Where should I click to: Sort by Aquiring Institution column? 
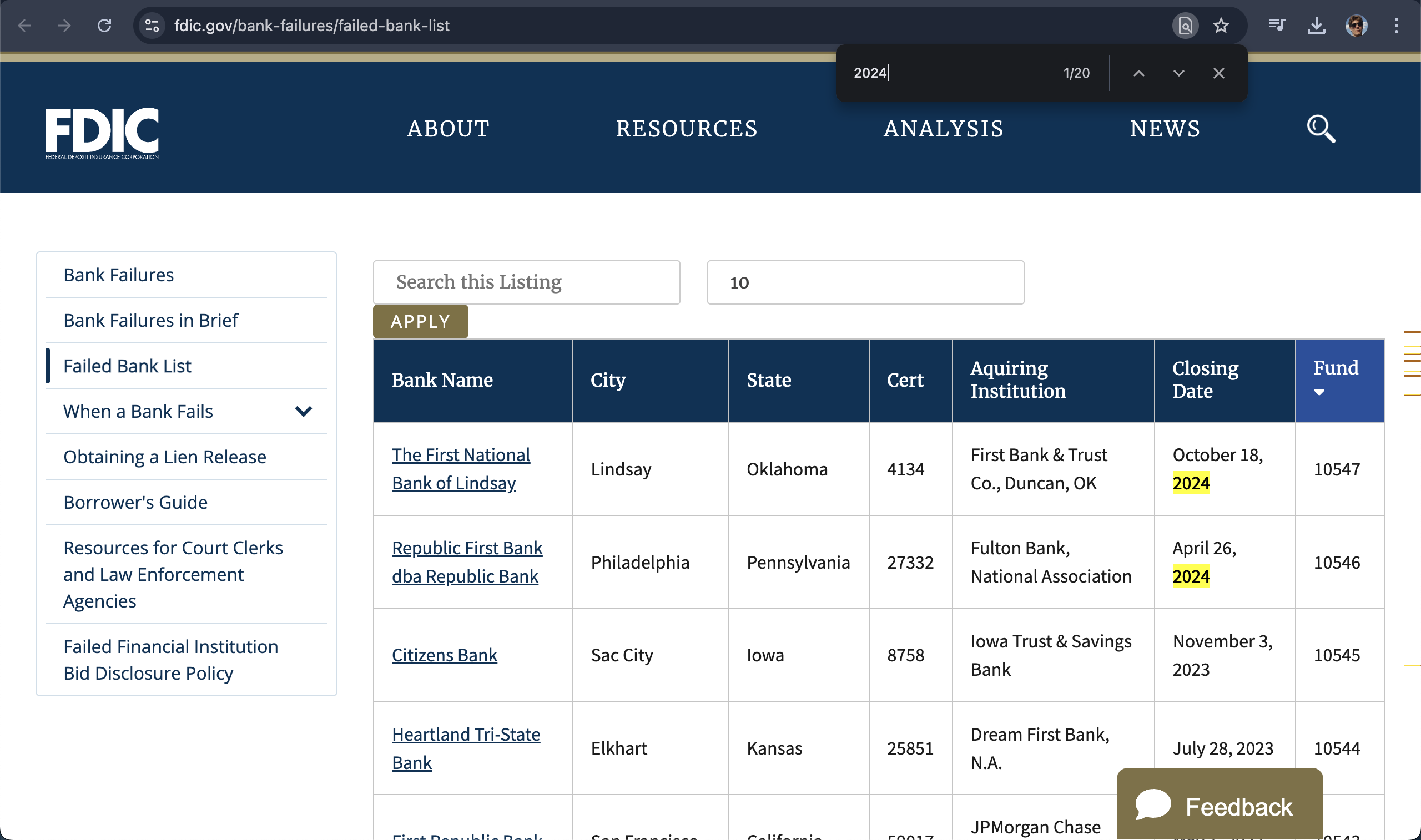1018,379
